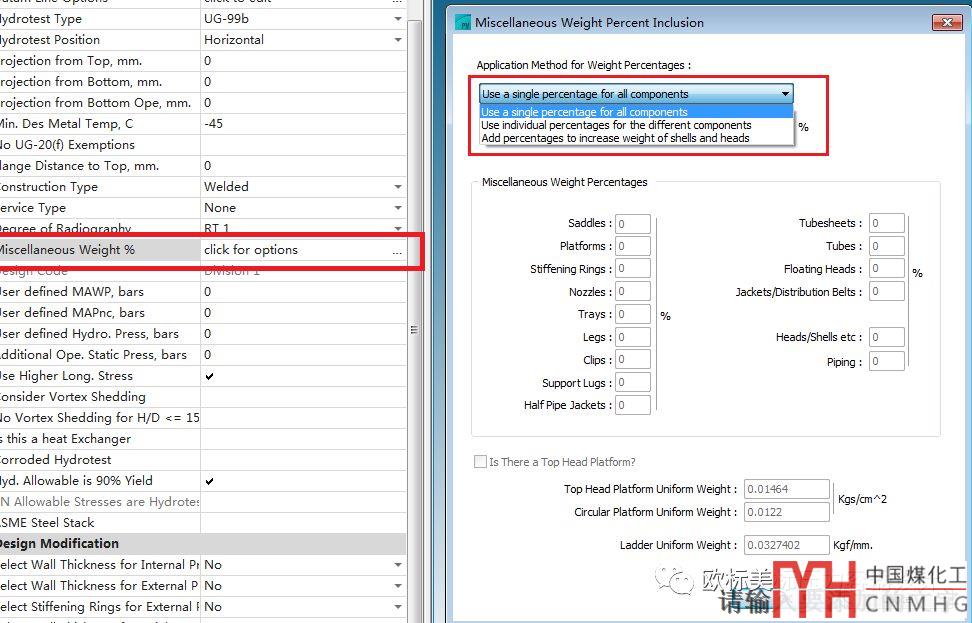
Task: Open Select Wall Thickness for Internal Pressure dropdown
Action: coord(397,565)
